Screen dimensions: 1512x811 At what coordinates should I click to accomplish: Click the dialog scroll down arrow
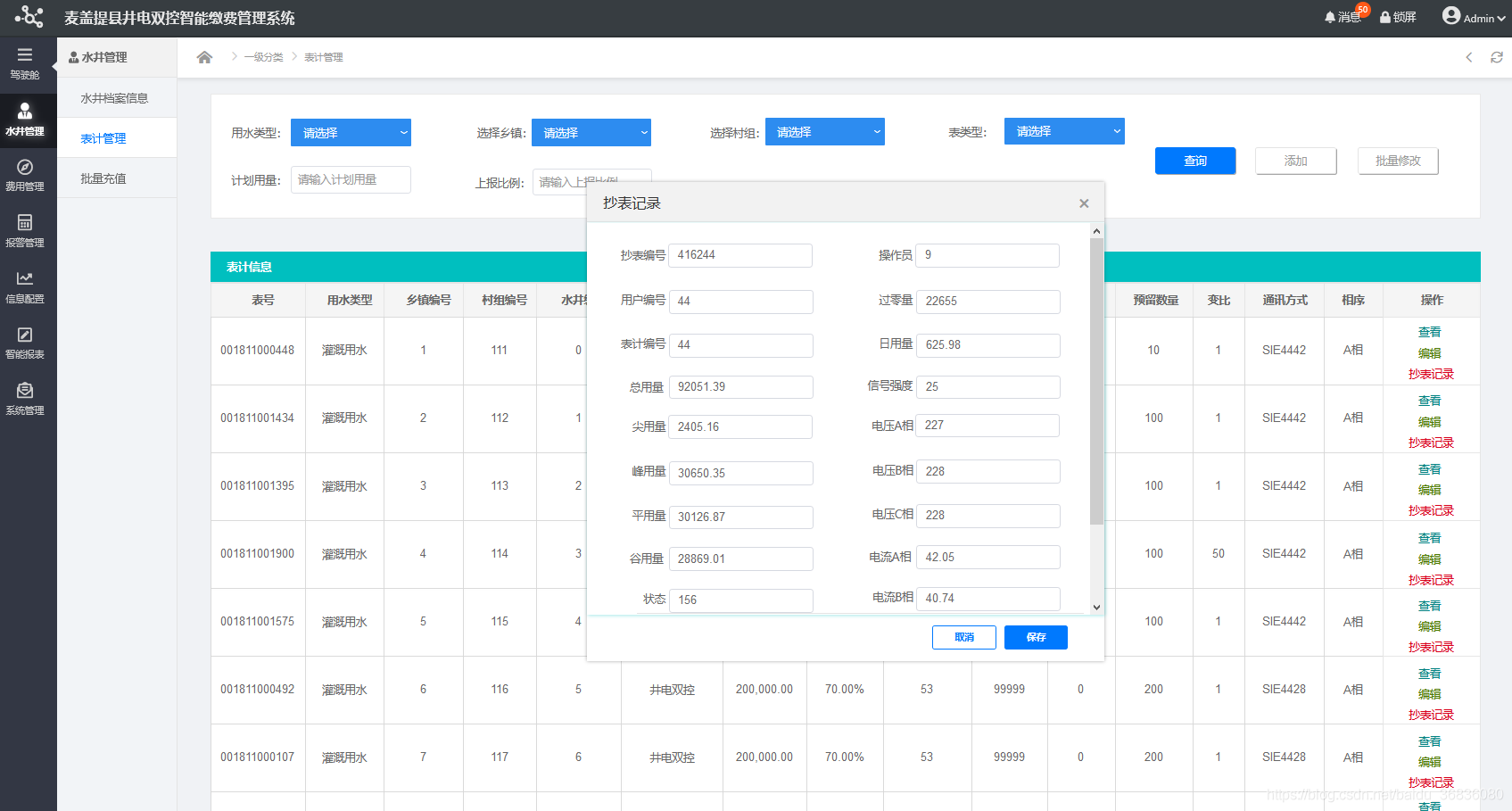point(1096,607)
